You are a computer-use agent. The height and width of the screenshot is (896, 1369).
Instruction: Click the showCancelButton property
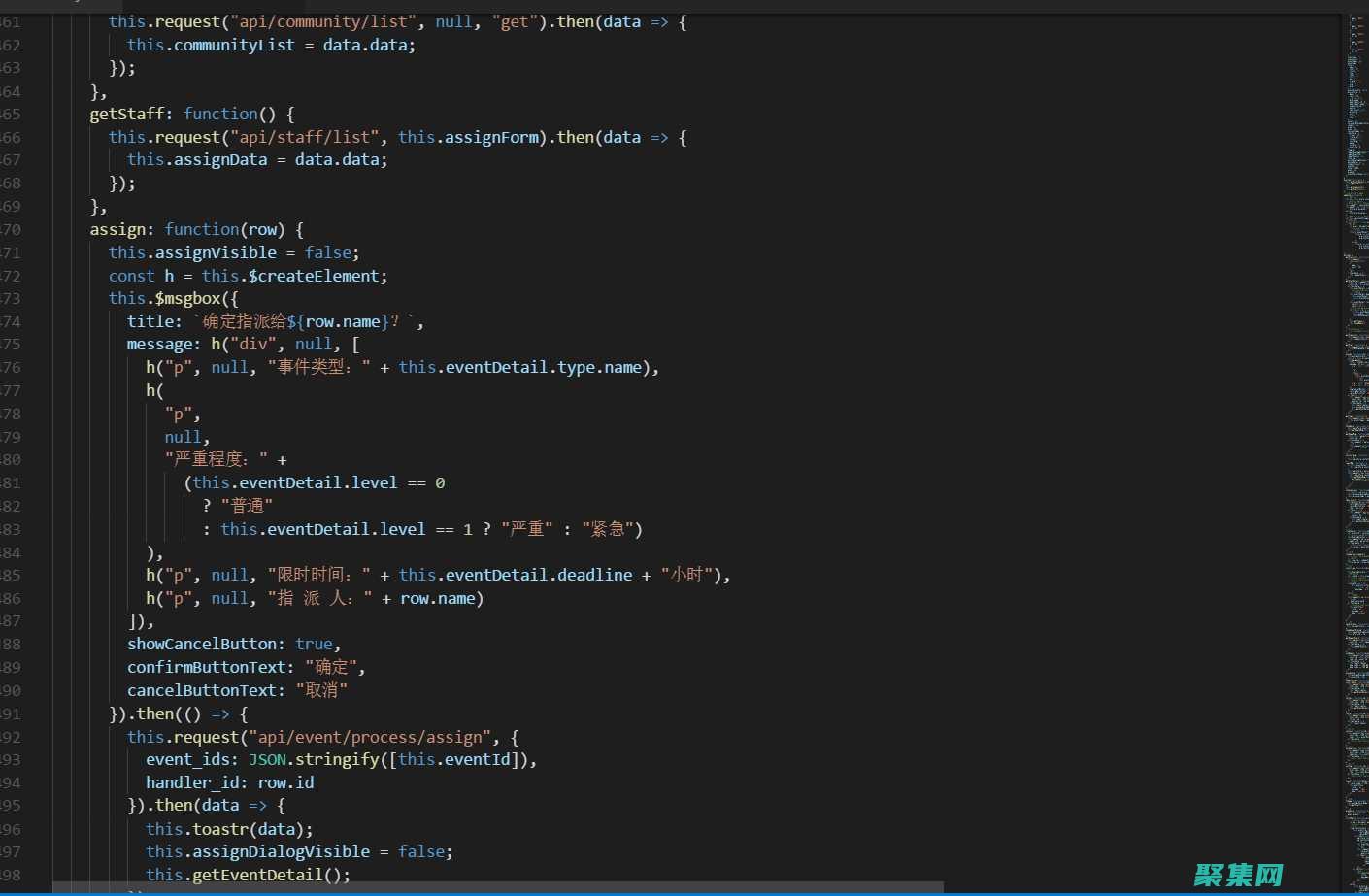[x=204, y=644]
